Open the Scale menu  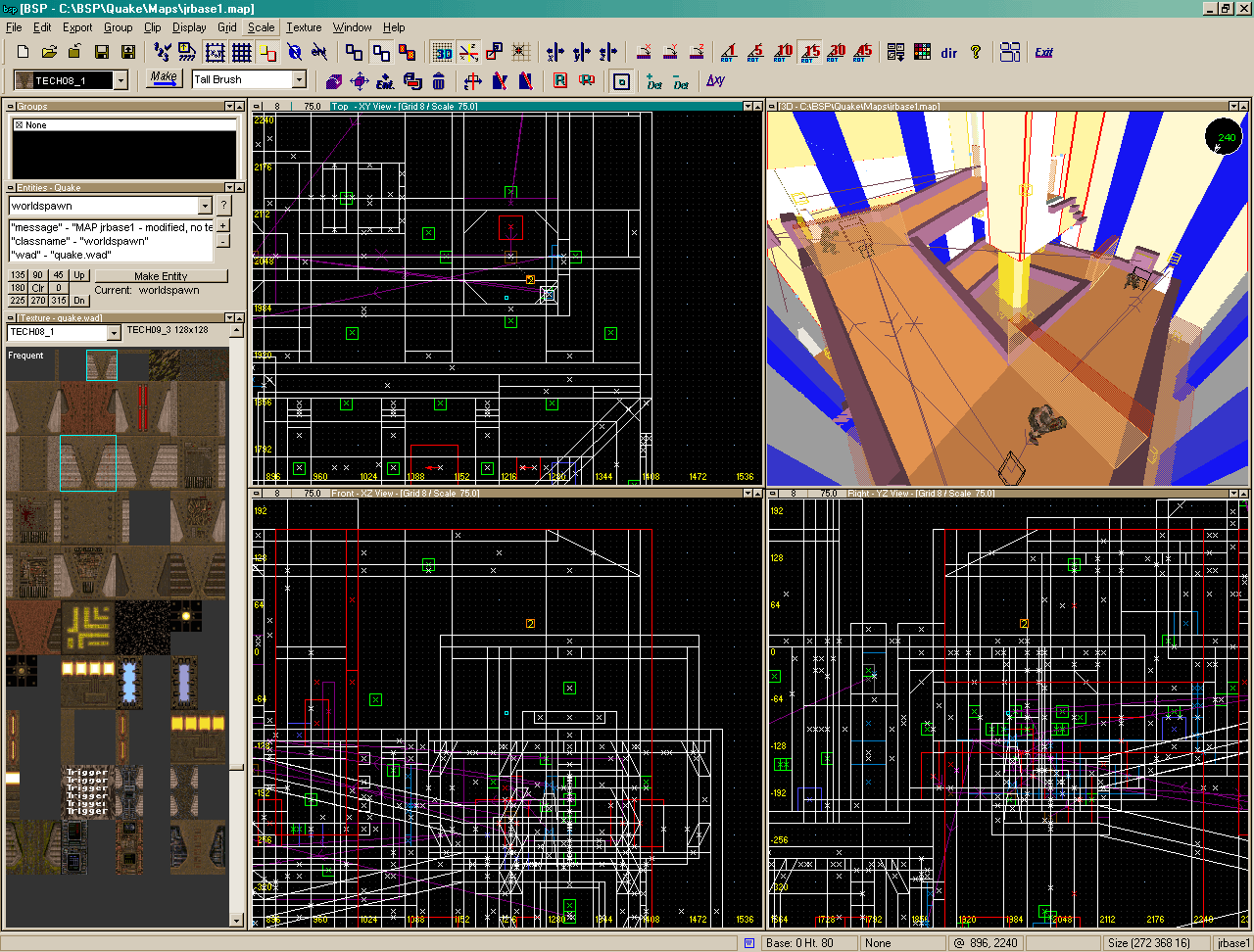(261, 27)
